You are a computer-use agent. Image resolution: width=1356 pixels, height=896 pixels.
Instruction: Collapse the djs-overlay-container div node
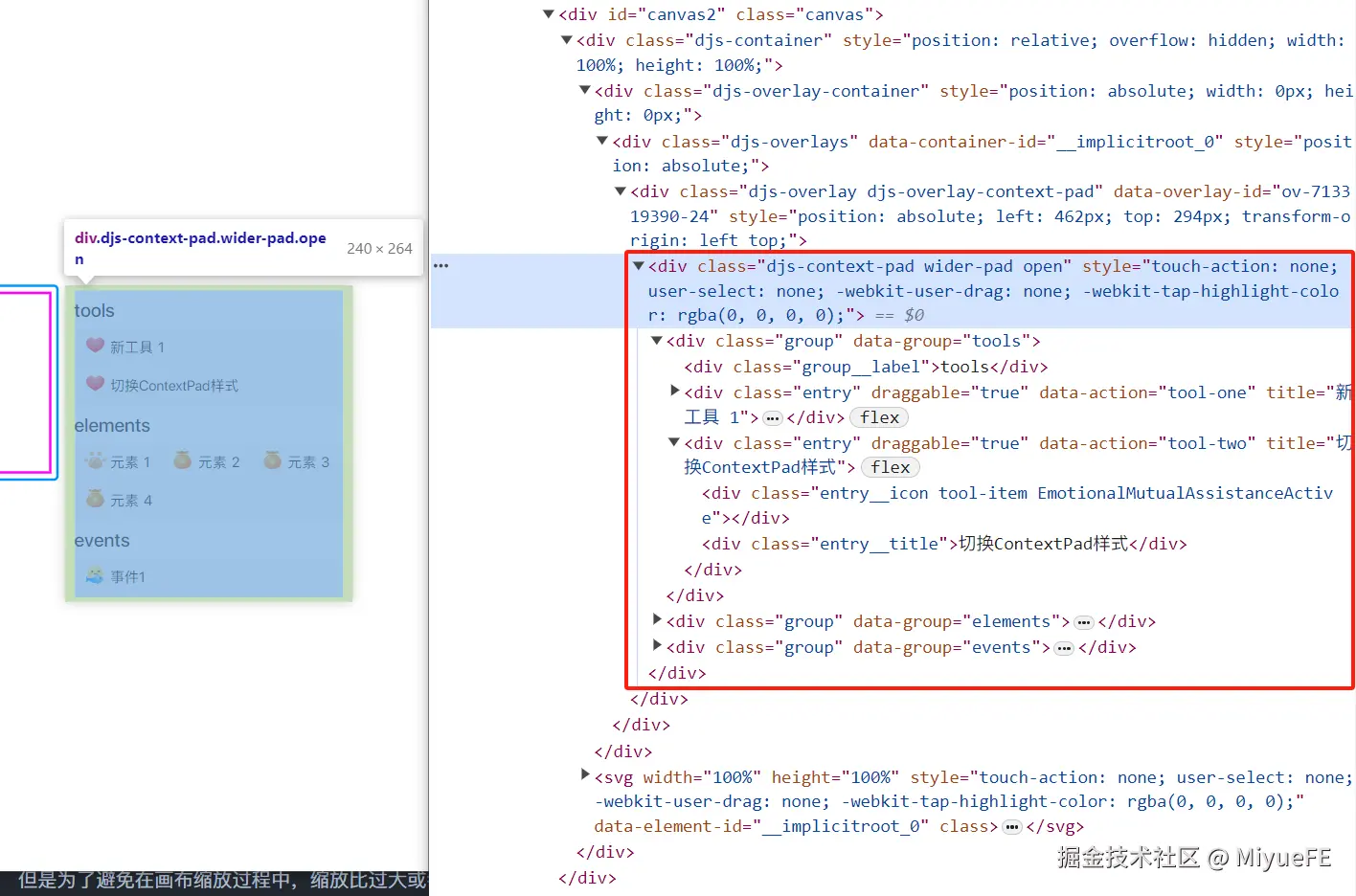coord(584,90)
